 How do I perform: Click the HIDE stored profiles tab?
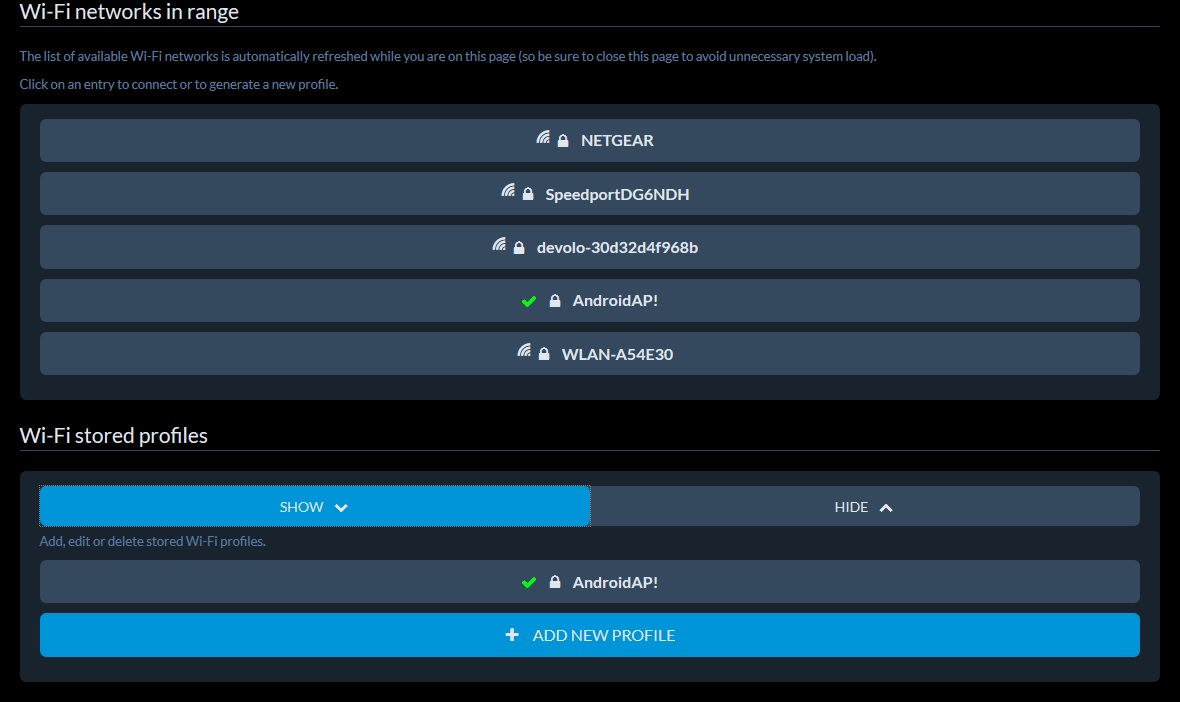pos(865,506)
